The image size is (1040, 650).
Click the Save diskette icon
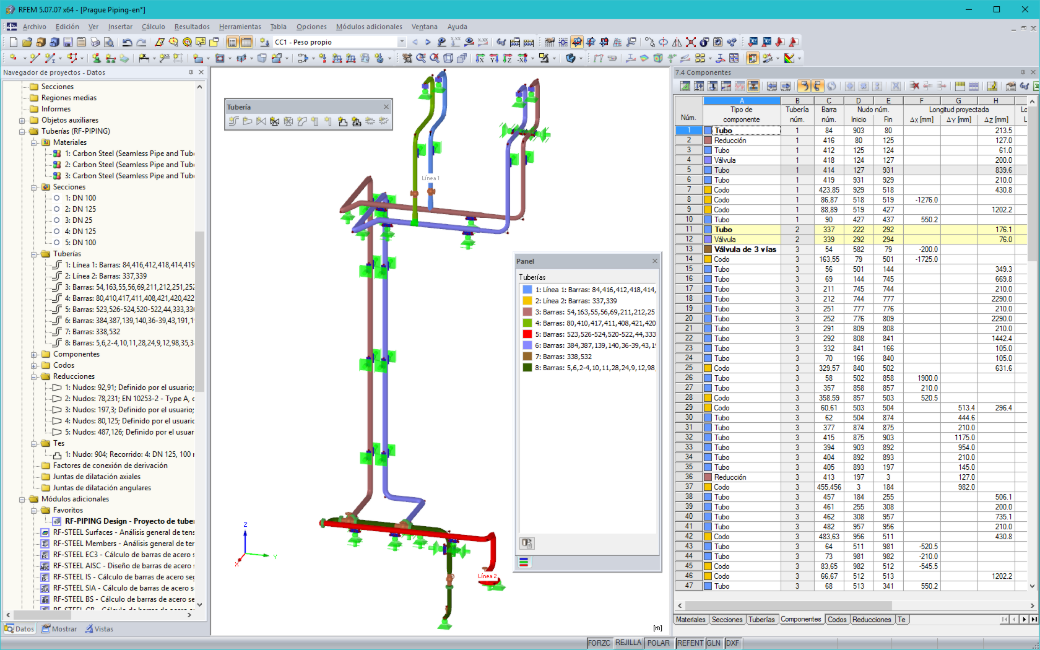click(x=68, y=42)
